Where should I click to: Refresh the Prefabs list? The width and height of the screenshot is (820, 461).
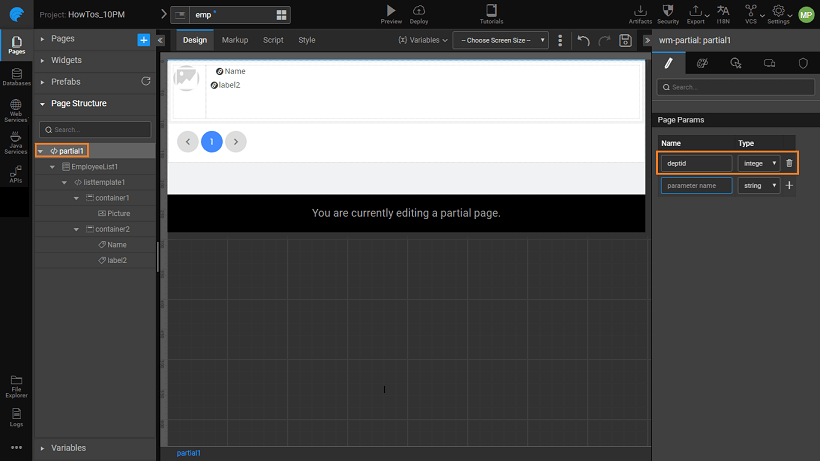146,81
